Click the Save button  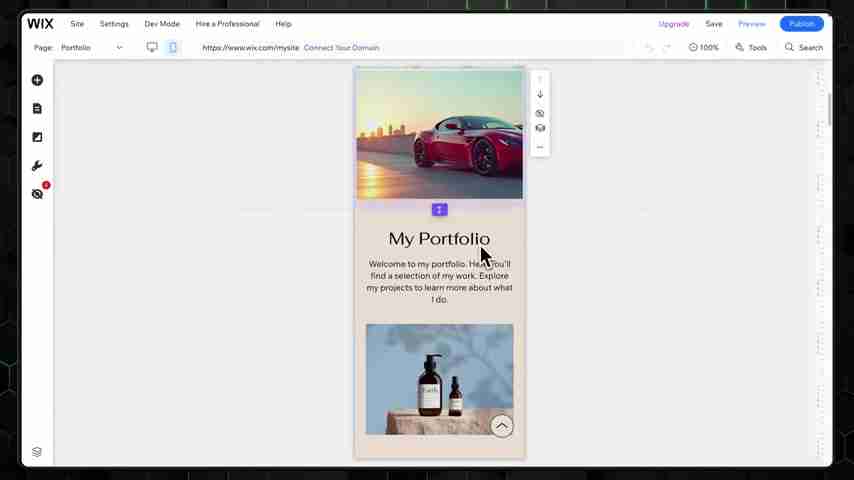[x=713, y=24]
